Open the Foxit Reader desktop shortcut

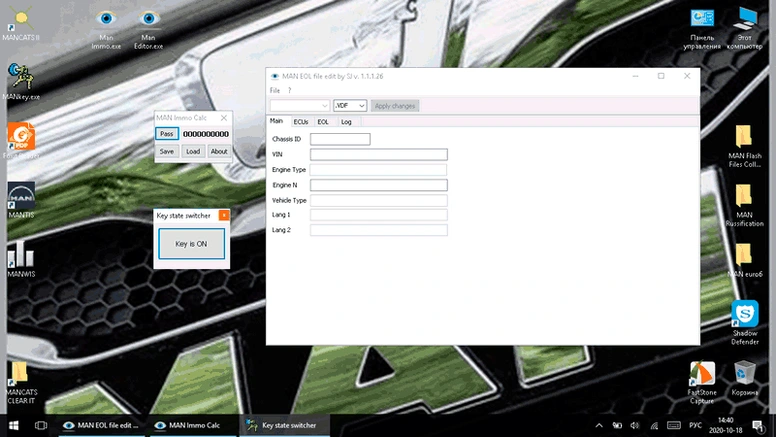click(21, 141)
